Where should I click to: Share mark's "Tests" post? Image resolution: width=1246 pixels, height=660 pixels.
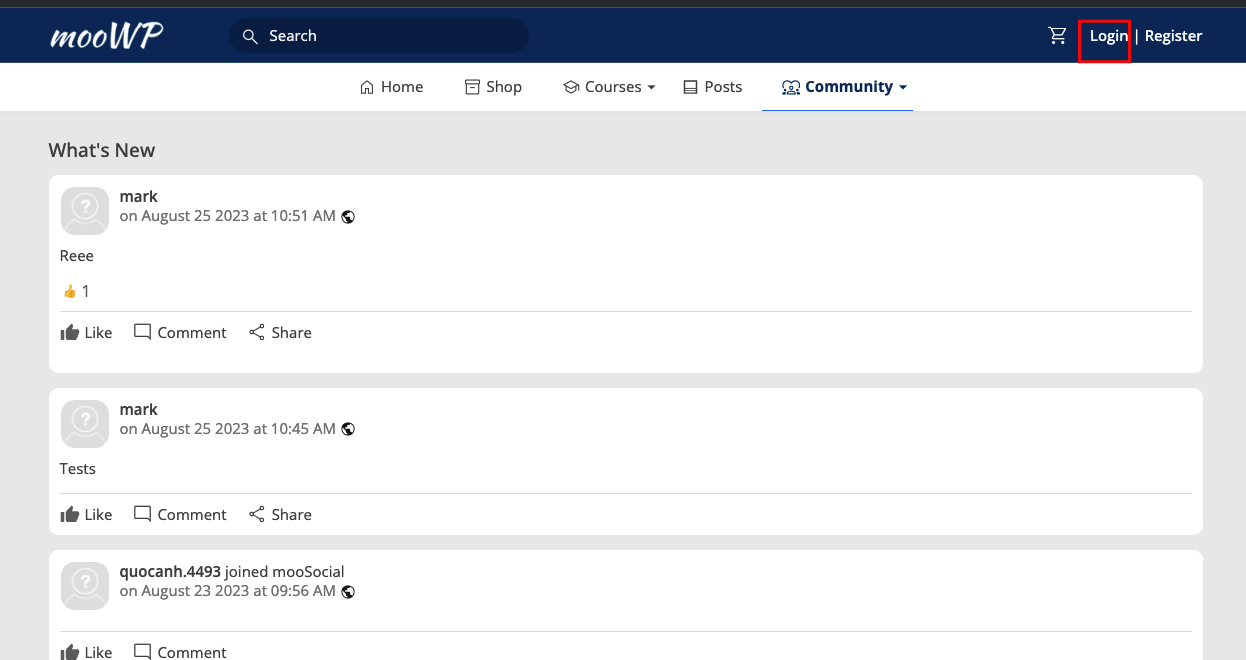click(280, 514)
